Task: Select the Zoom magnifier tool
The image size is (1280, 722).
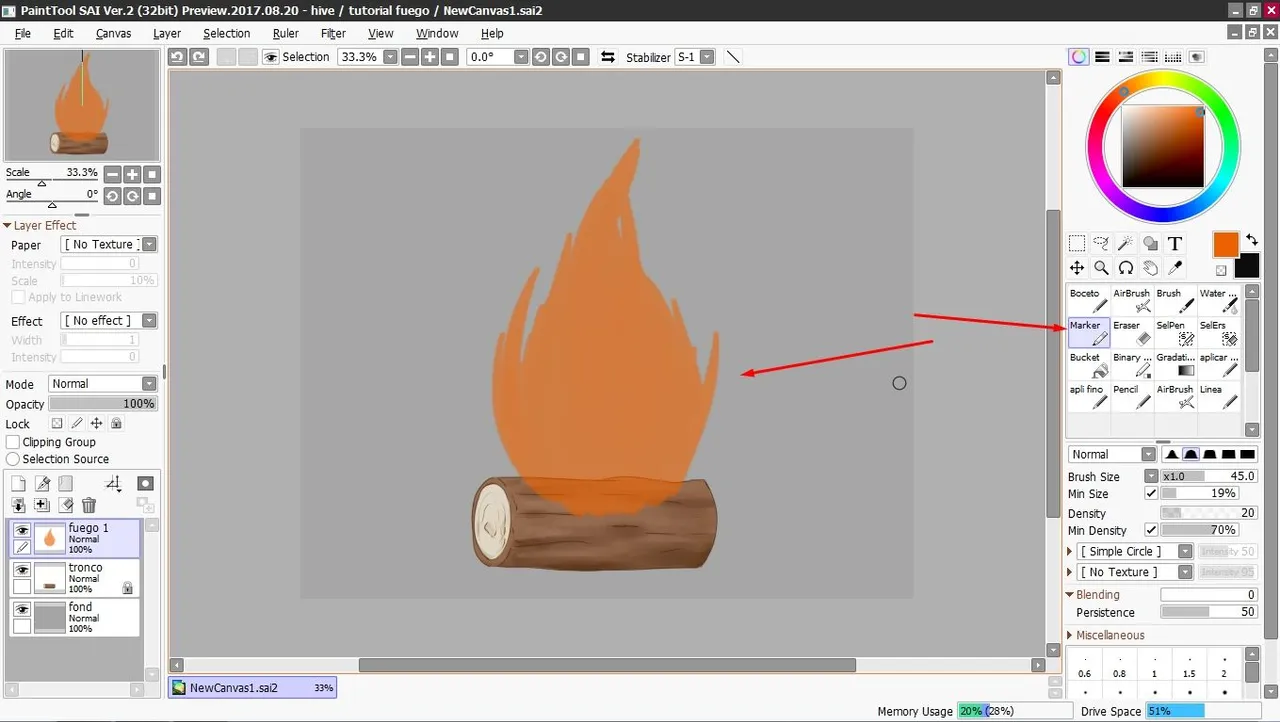Action: pos(1101,268)
